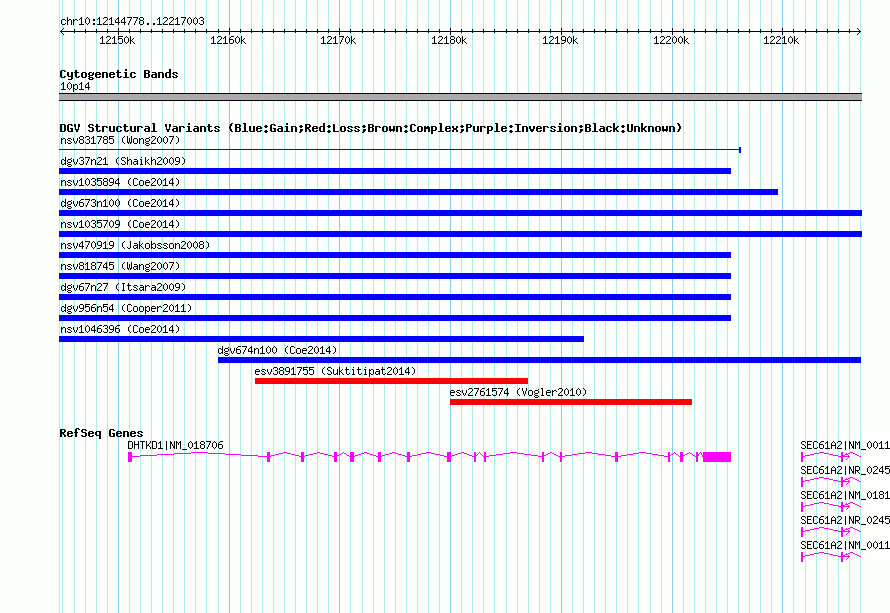Click the 12150k ruler mark
This screenshot has height=613, width=890.
tap(117, 40)
